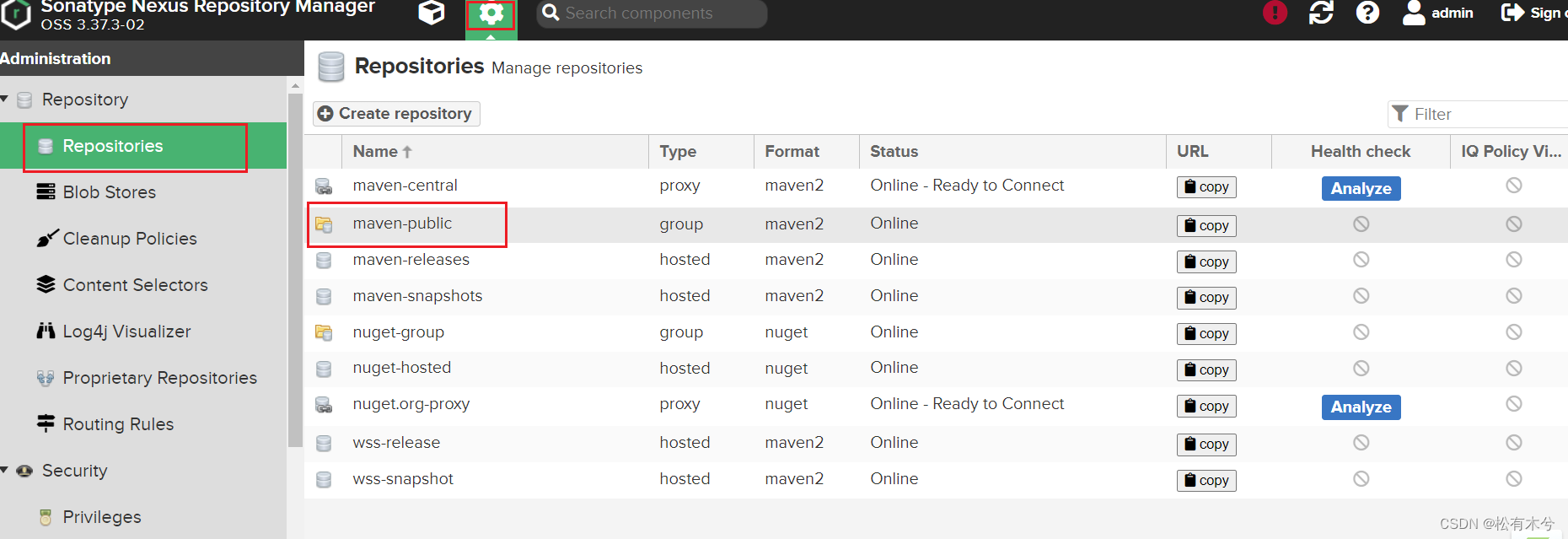Open the maven-releases repository name
This screenshot has height=539, width=1568.
411,260
